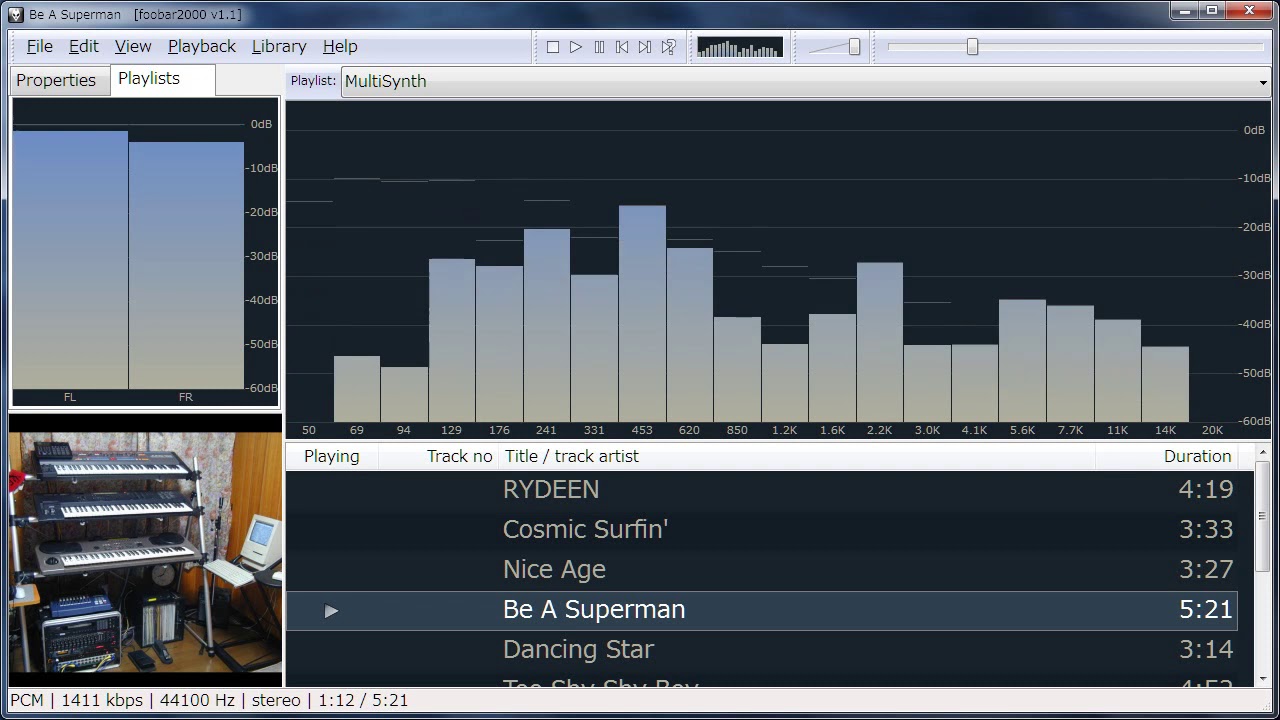The height and width of the screenshot is (720, 1280).
Task: Pause the track with the Pause button
Action: click(x=599, y=47)
